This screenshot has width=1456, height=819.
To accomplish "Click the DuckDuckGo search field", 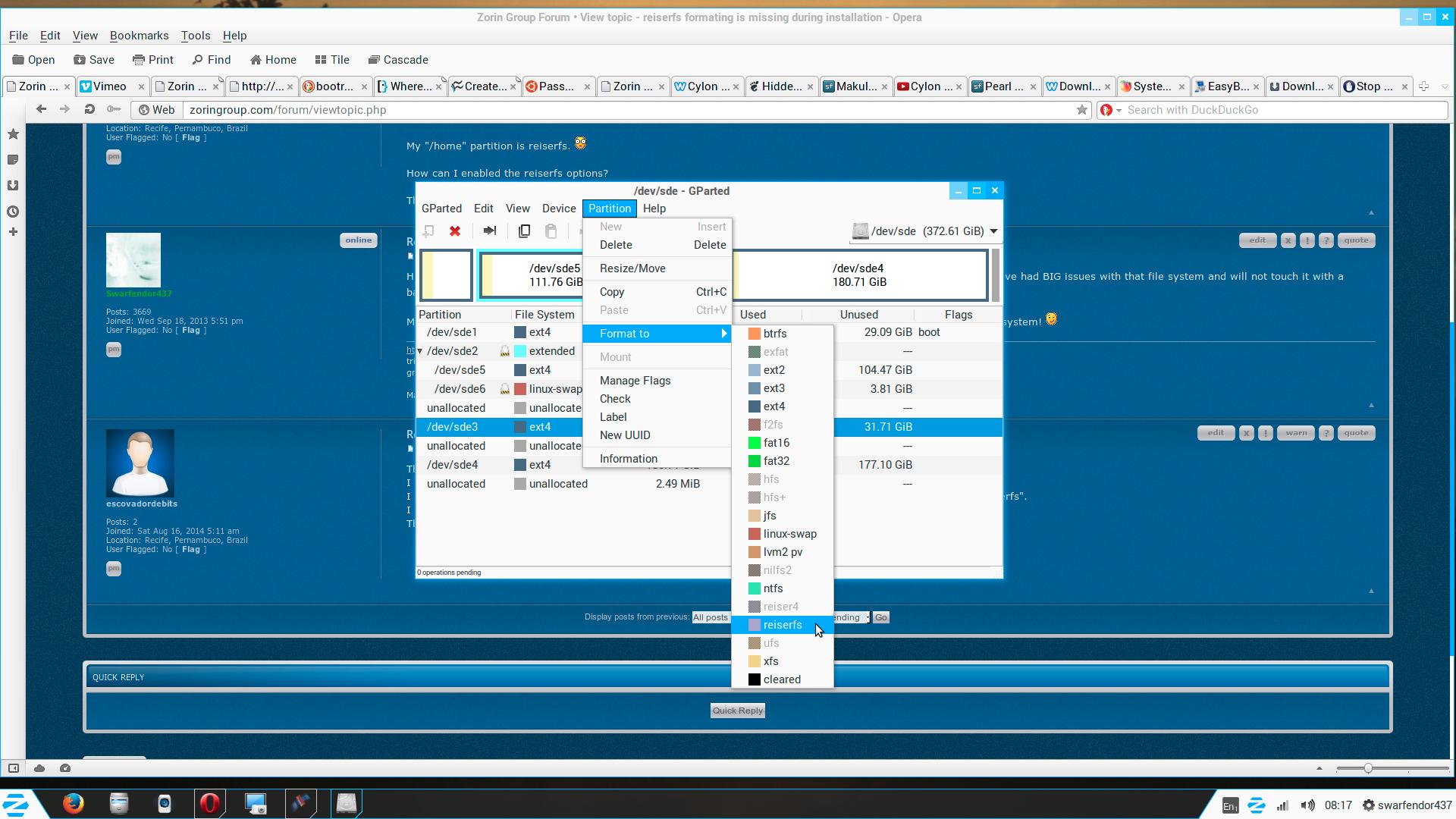I will pos(1282,110).
